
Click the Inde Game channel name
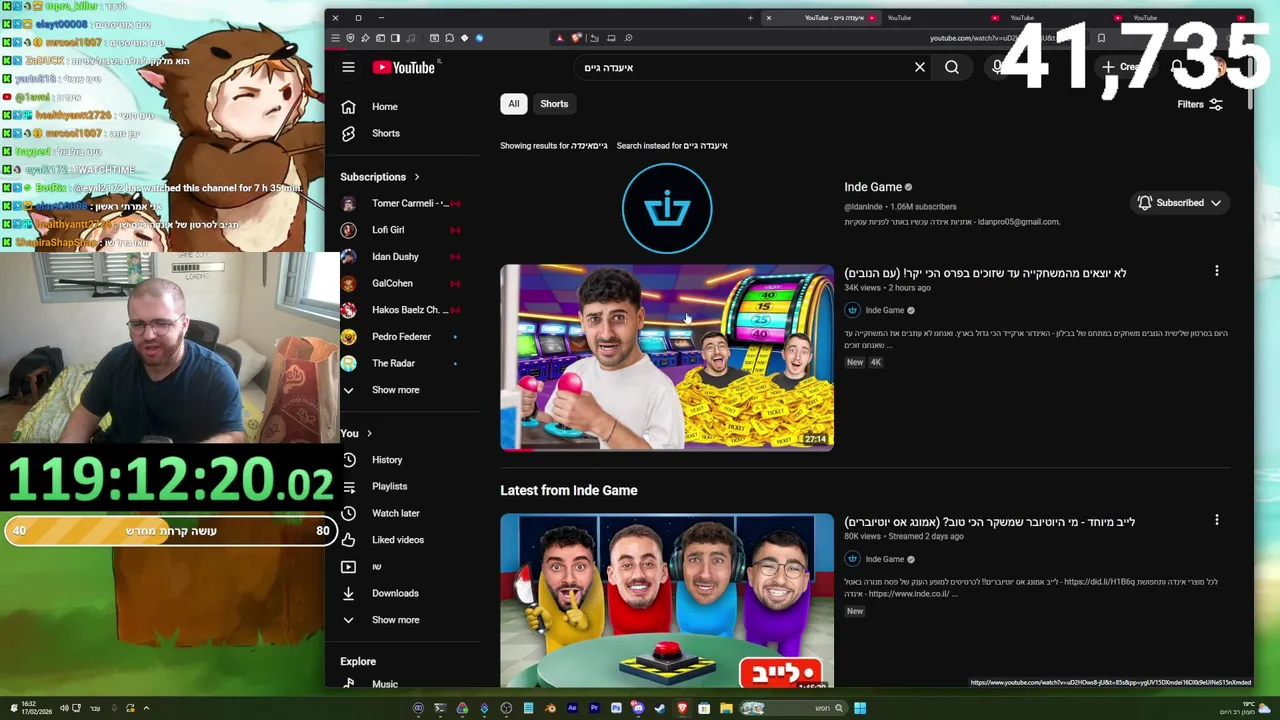(x=873, y=187)
